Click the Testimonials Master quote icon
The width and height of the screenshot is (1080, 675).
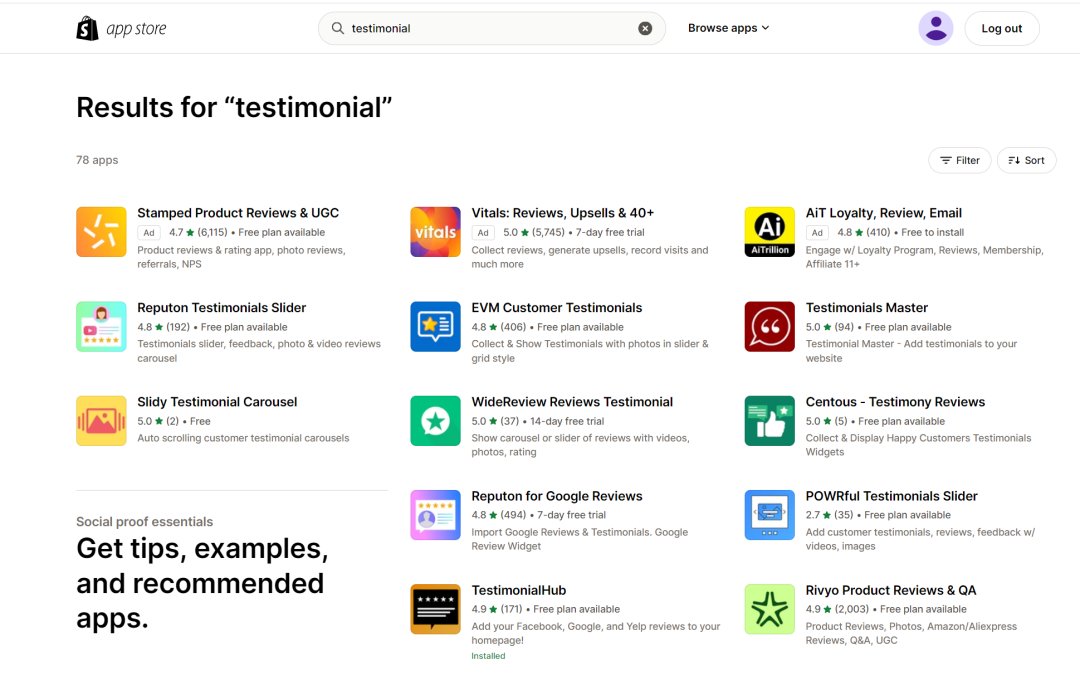click(769, 326)
